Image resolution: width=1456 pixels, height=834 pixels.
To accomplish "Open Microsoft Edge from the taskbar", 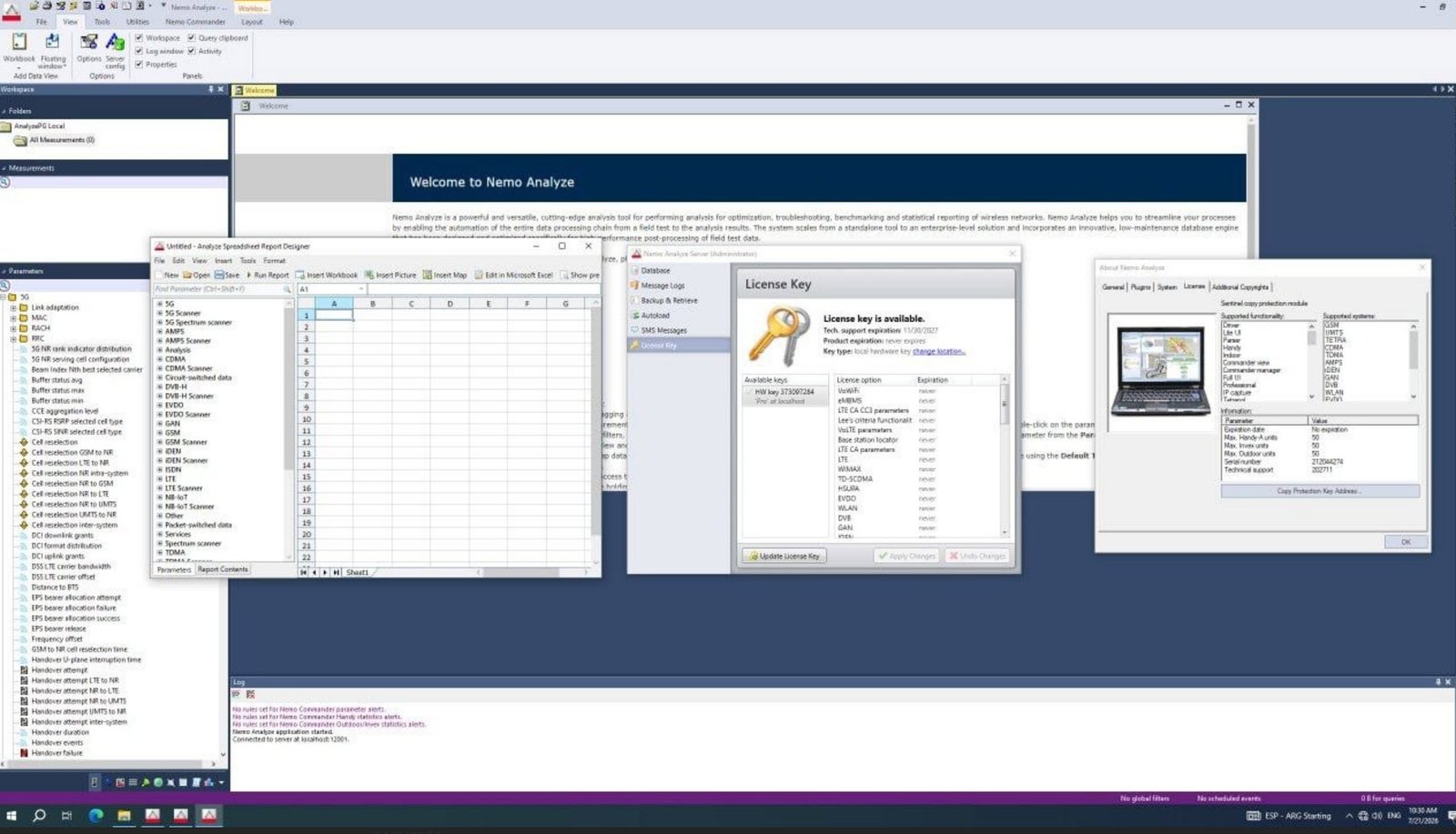I will [x=96, y=816].
